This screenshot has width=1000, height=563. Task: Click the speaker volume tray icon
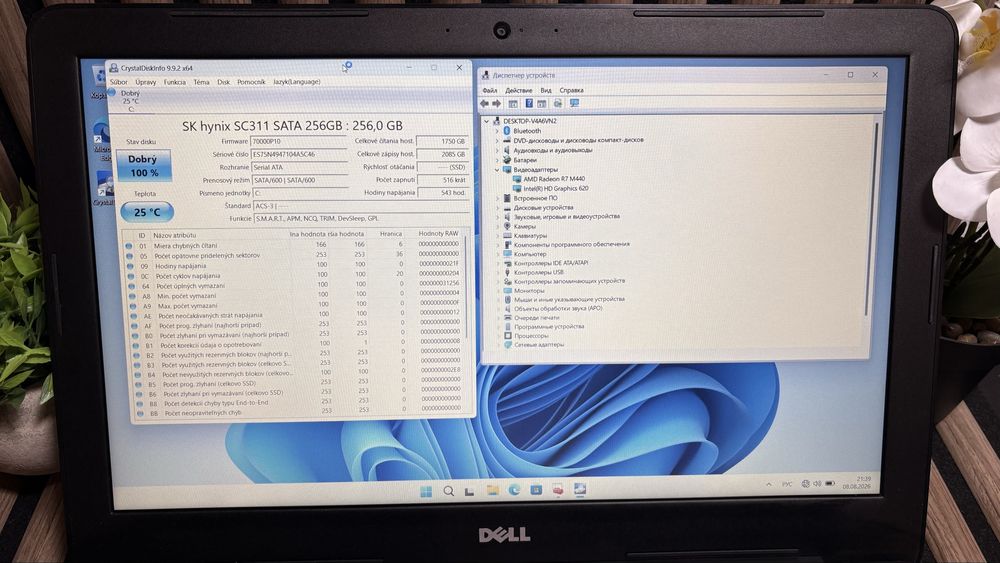[817, 484]
